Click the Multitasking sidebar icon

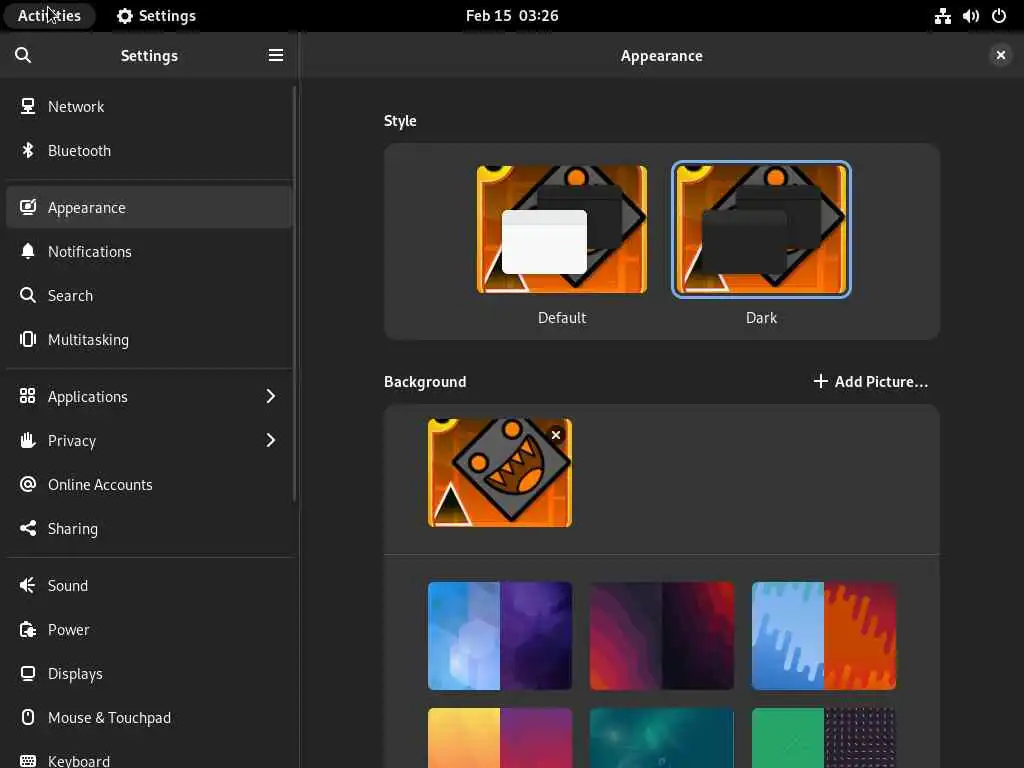(27, 340)
